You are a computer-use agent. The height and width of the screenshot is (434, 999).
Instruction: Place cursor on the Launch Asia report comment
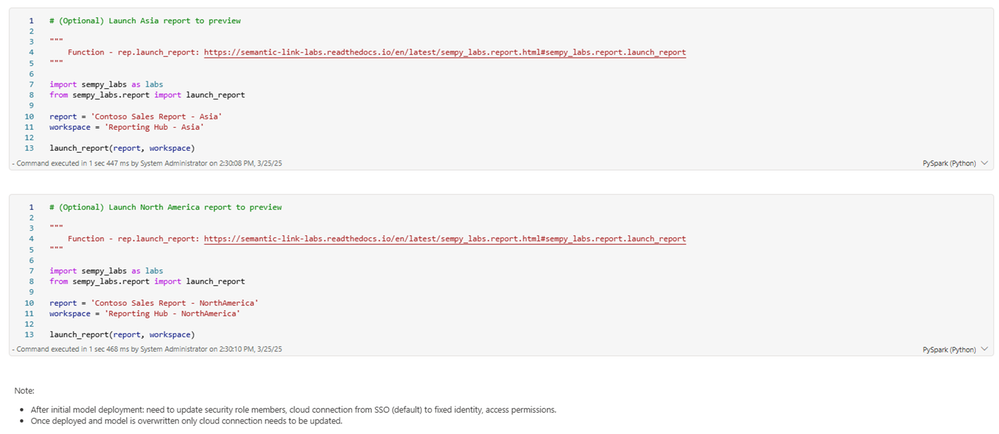pos(145,21)
